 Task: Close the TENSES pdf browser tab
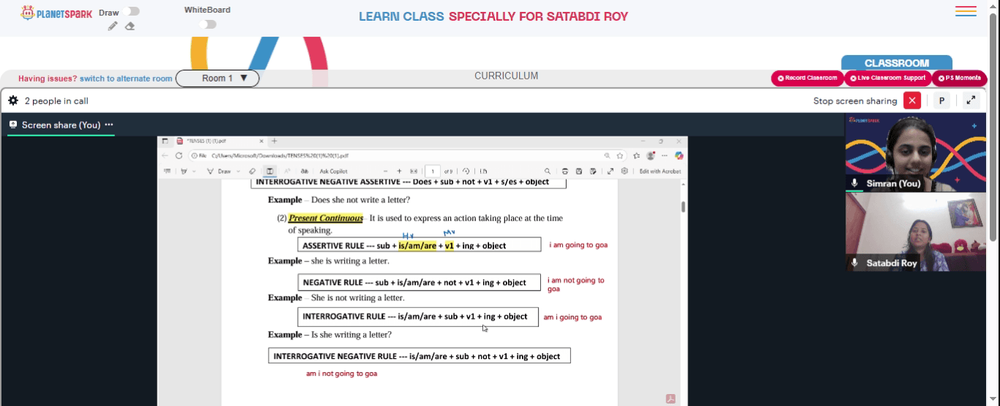click(x=261, y=141)
